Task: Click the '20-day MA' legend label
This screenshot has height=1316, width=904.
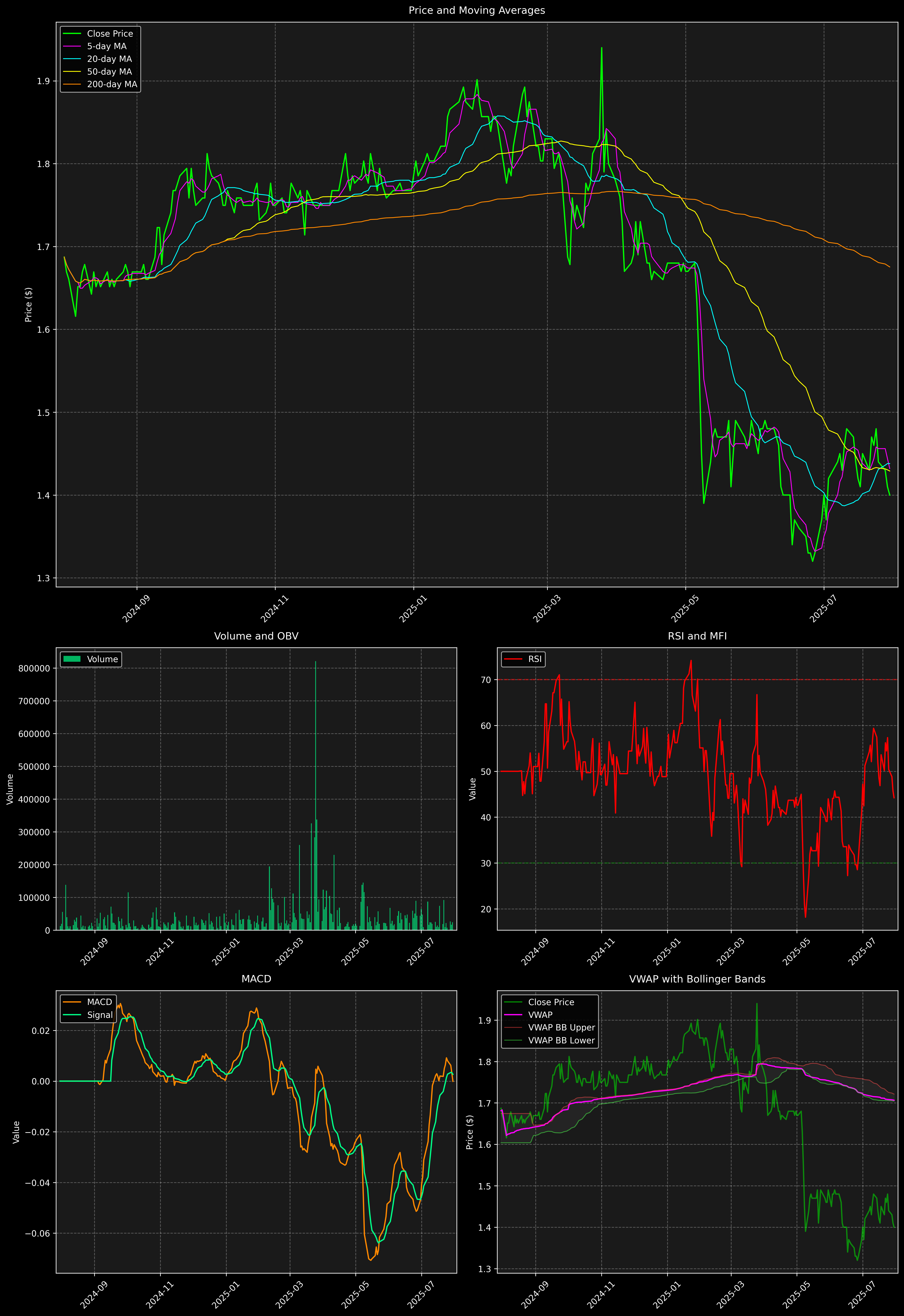Action: pos(109,59)
